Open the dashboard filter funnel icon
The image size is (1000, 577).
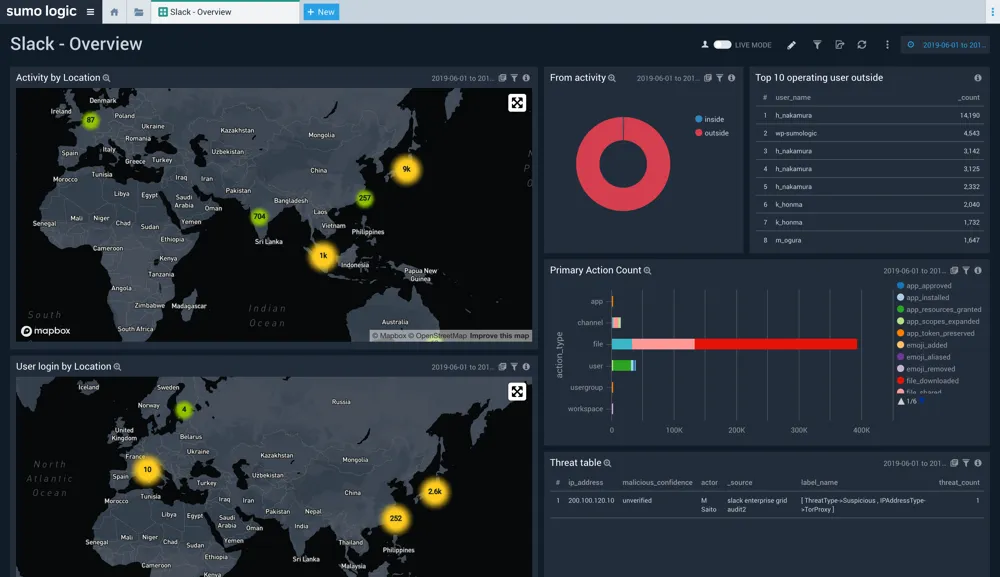pyautogui.click(x=816, y=45)
